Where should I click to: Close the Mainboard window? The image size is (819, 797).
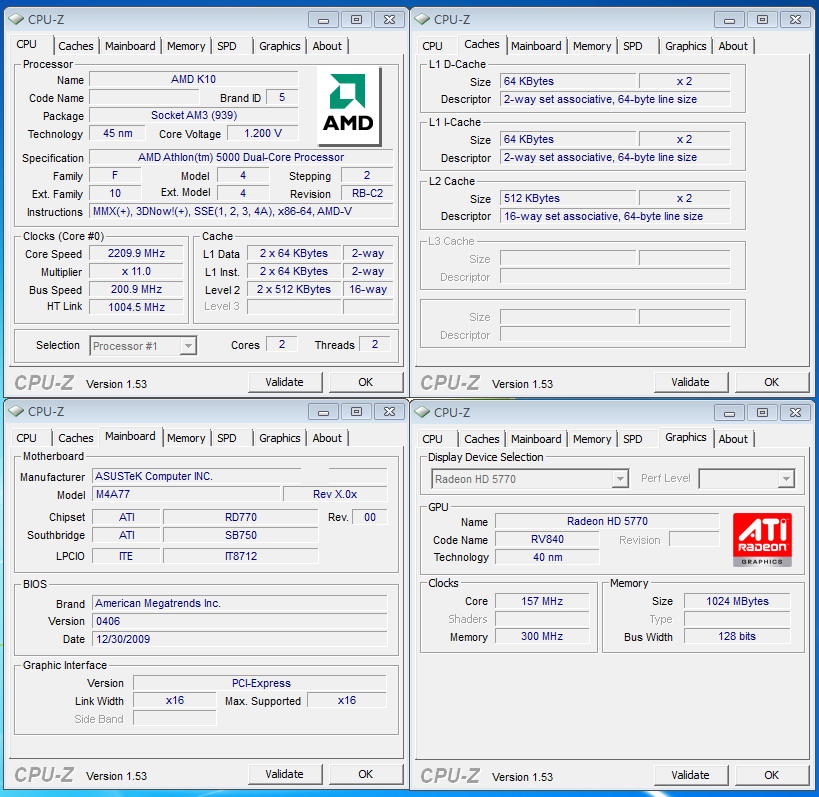pos(389,412)
